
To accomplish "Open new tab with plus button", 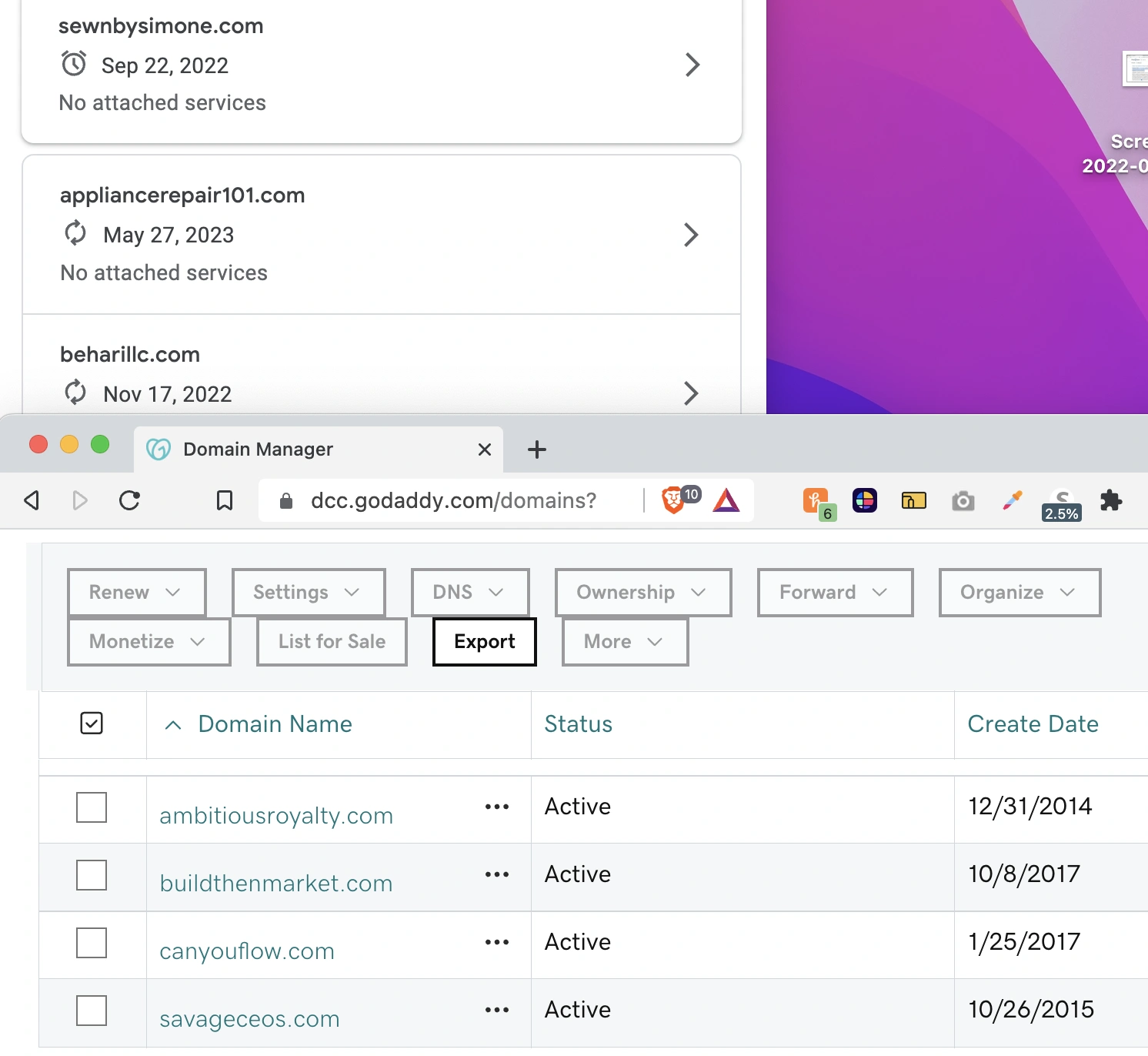I will coord(537,449).
